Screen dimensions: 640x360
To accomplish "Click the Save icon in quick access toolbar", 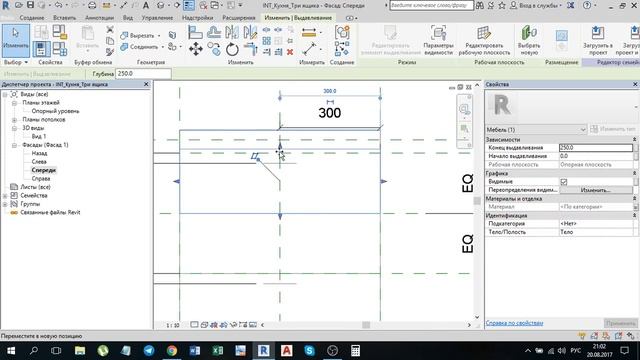I will pyautogui.click(x=30, y=5).
